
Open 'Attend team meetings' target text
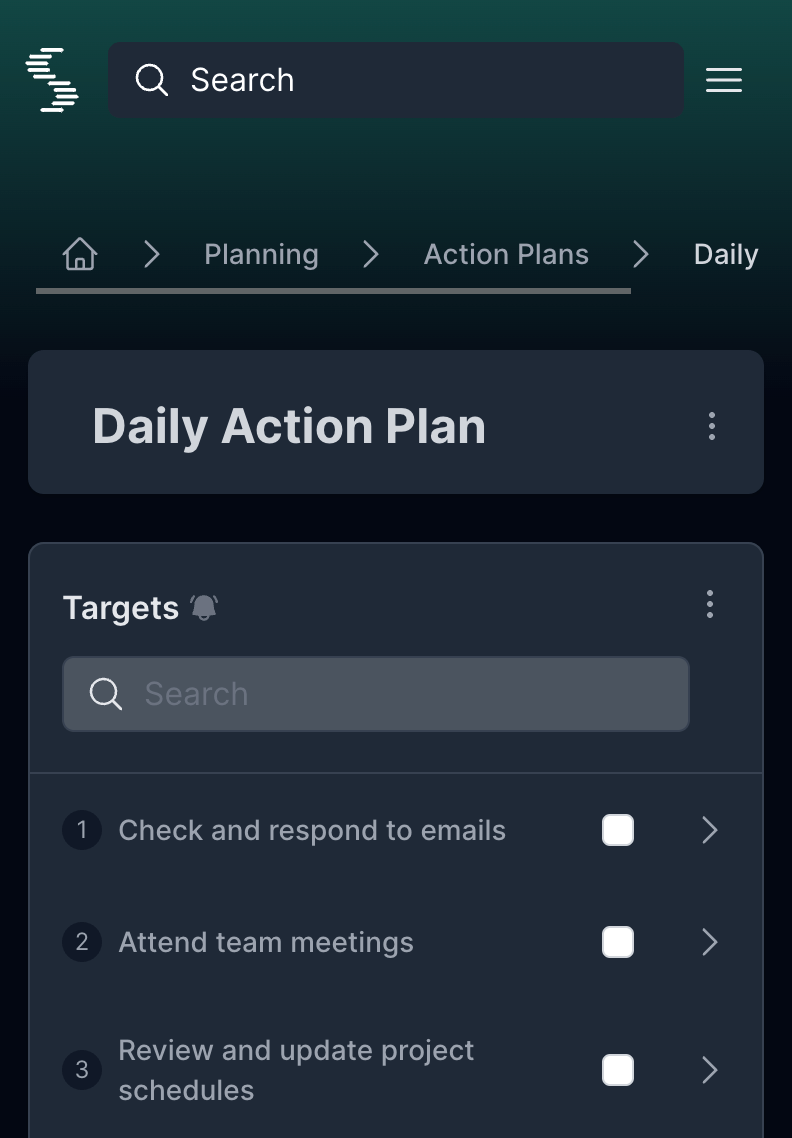click(x=266, y=942)
